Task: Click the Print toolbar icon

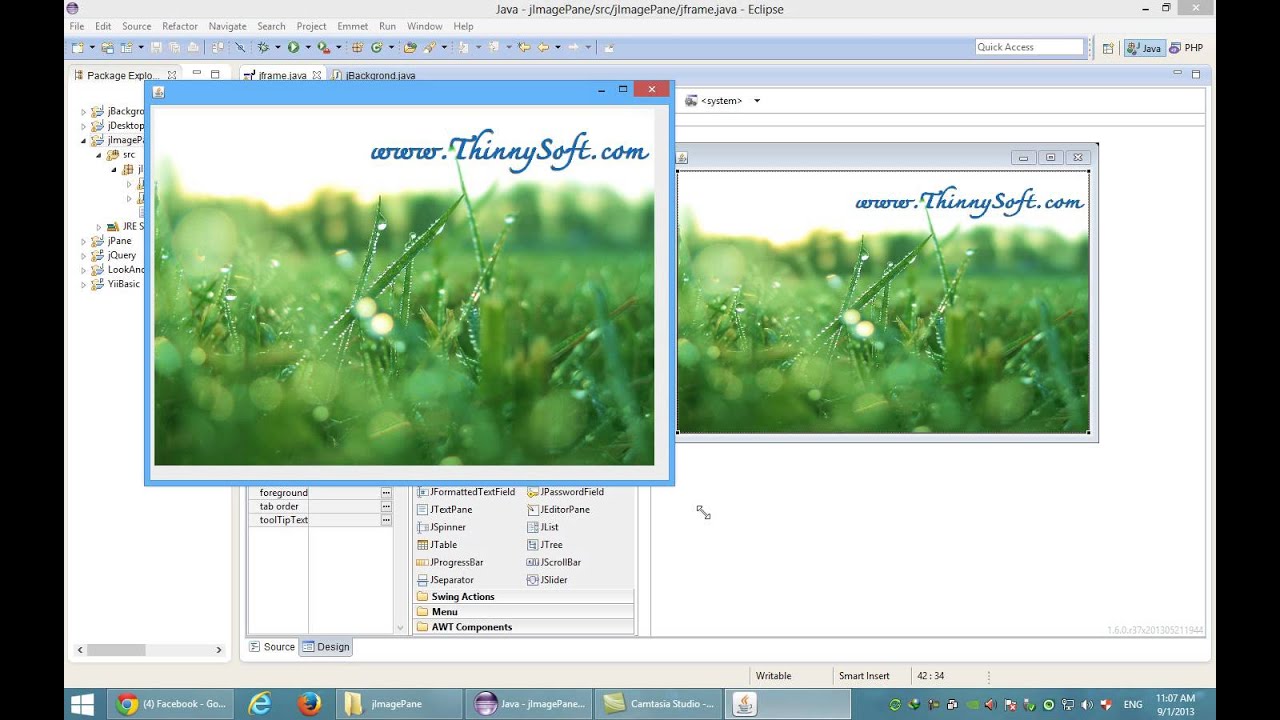Action: pyautogui.click(x=193, y=47)
